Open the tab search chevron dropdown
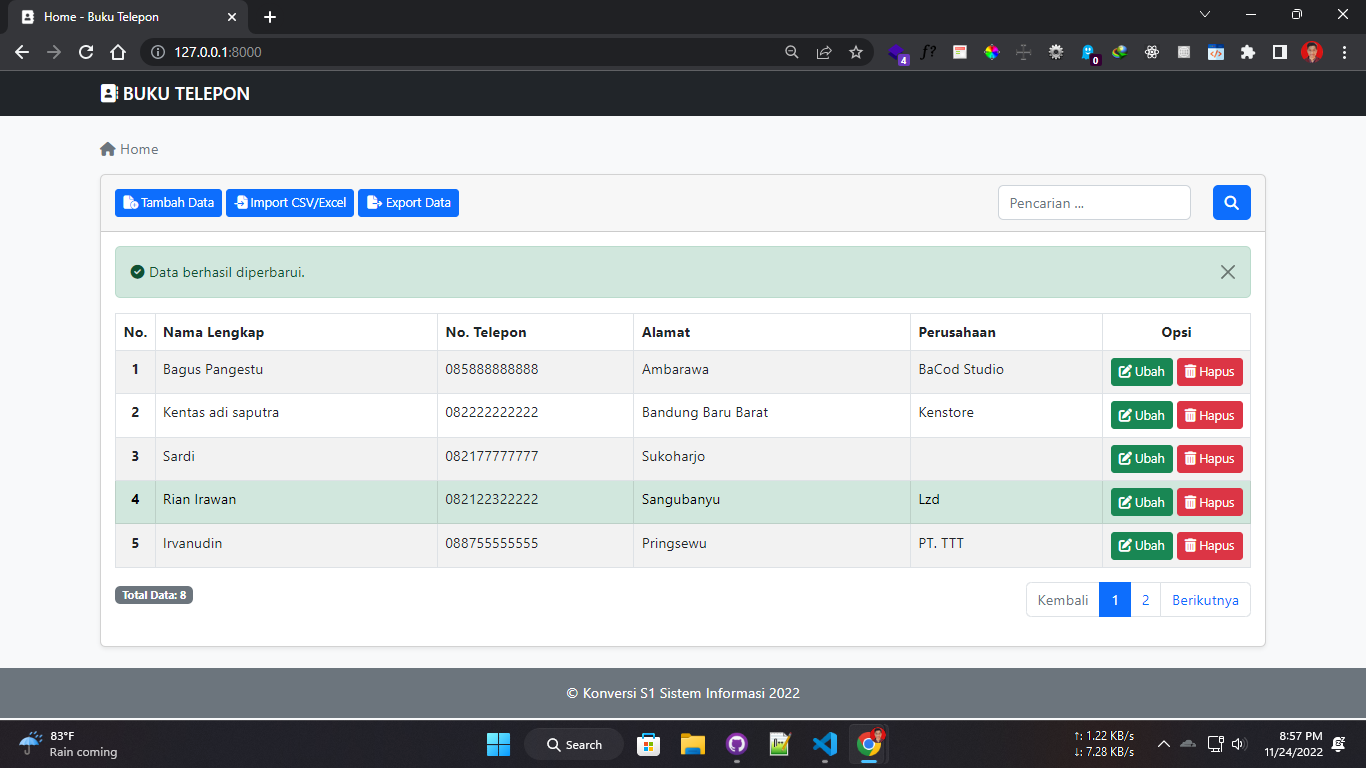Image resolution: width=1366 pixels, height=768 pixels. click(x=1205, y=14)
